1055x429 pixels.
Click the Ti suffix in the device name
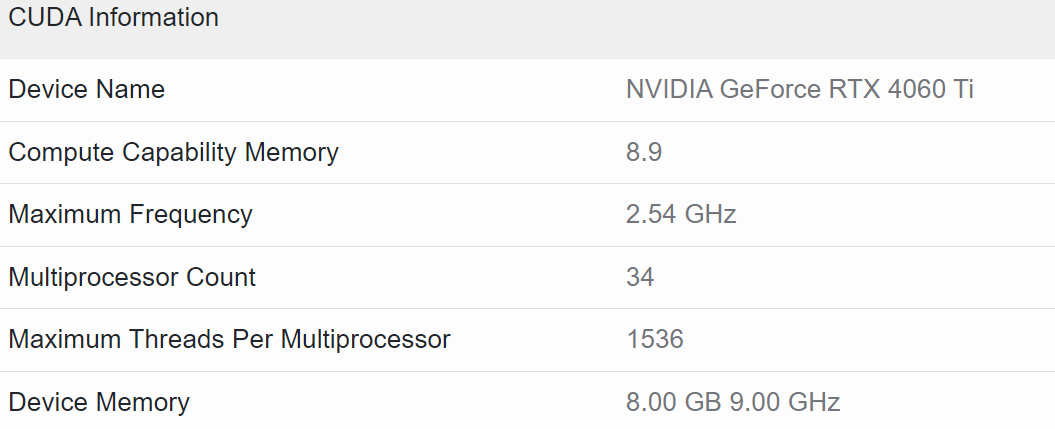click(x=963, y=90)
